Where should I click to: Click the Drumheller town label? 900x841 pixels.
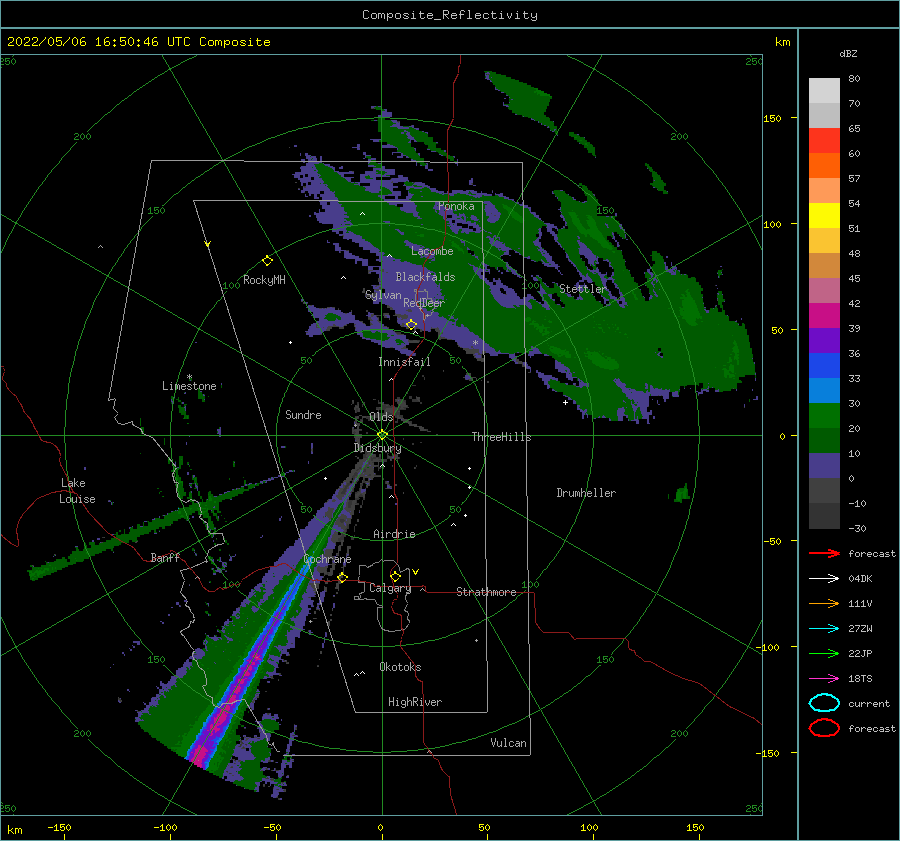[x=586, y=493]
